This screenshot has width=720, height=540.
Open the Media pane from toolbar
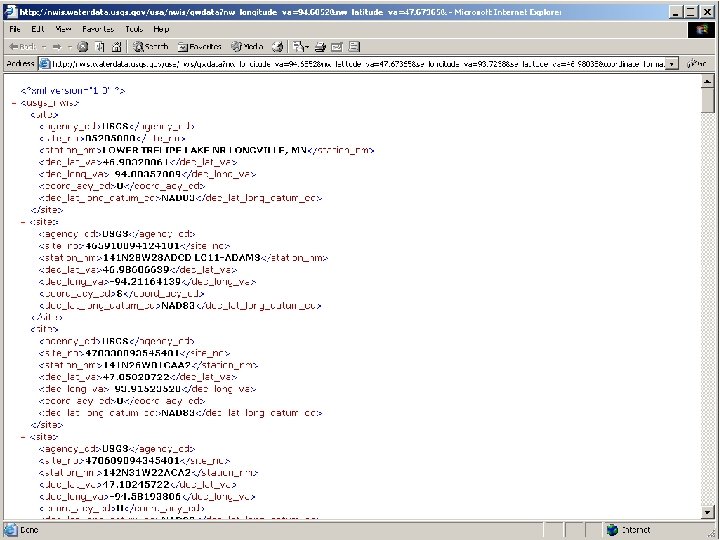tap(248, 46)
